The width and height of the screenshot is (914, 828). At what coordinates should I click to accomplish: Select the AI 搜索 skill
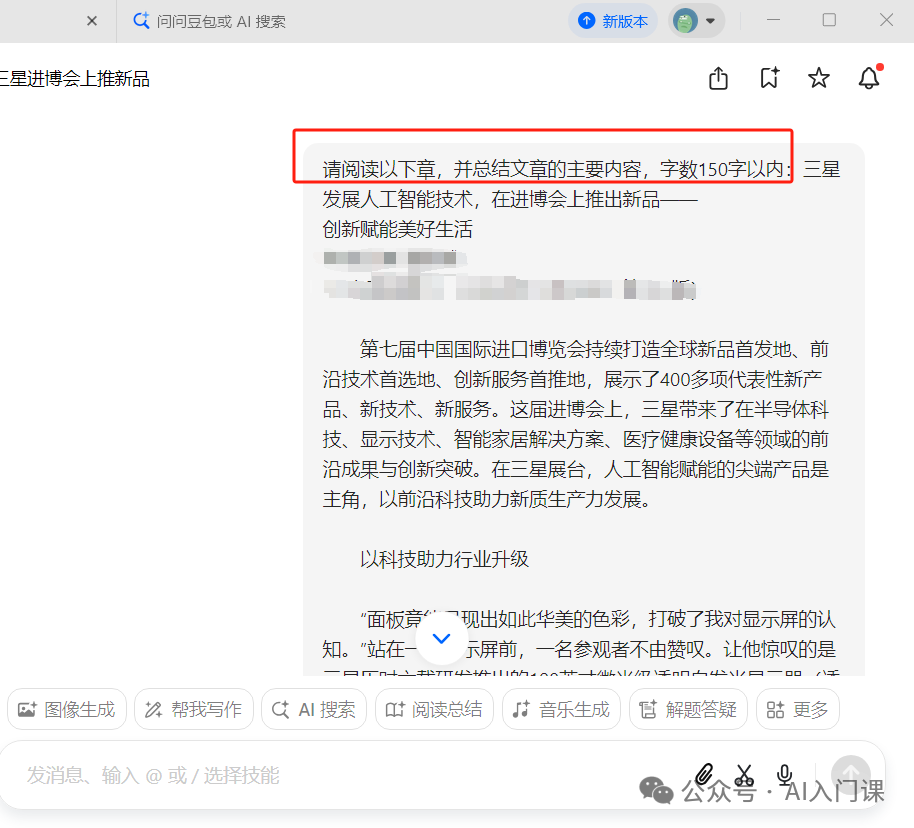[314, 710]
